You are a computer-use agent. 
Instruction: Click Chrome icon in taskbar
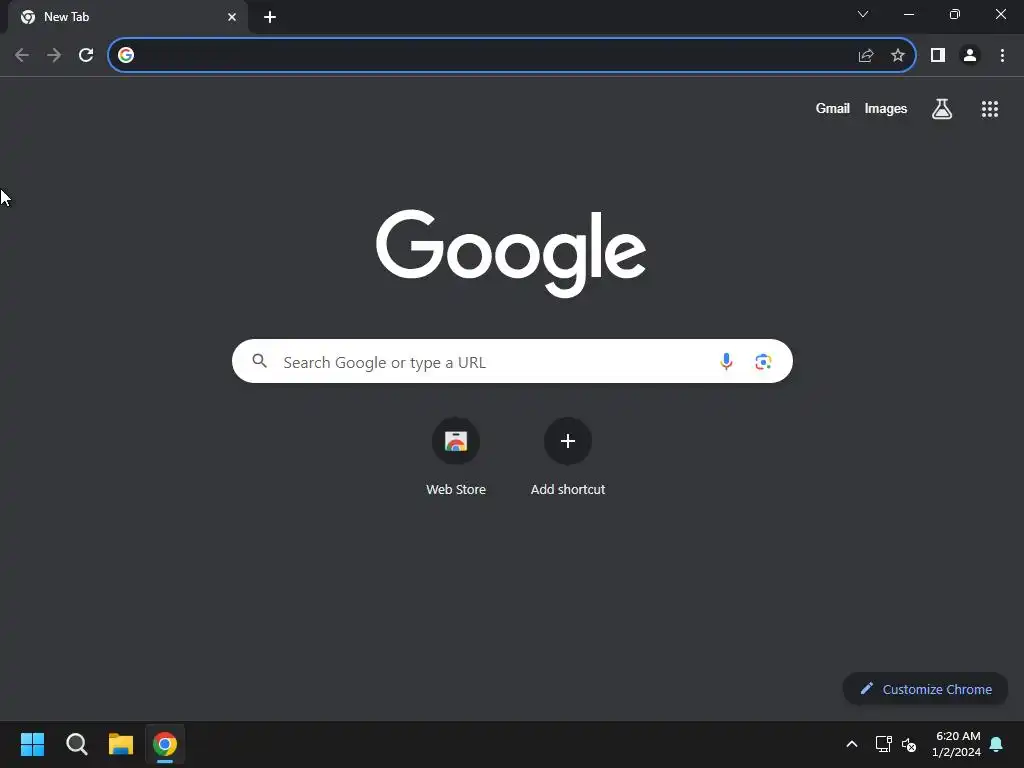[x=165, y=744]
